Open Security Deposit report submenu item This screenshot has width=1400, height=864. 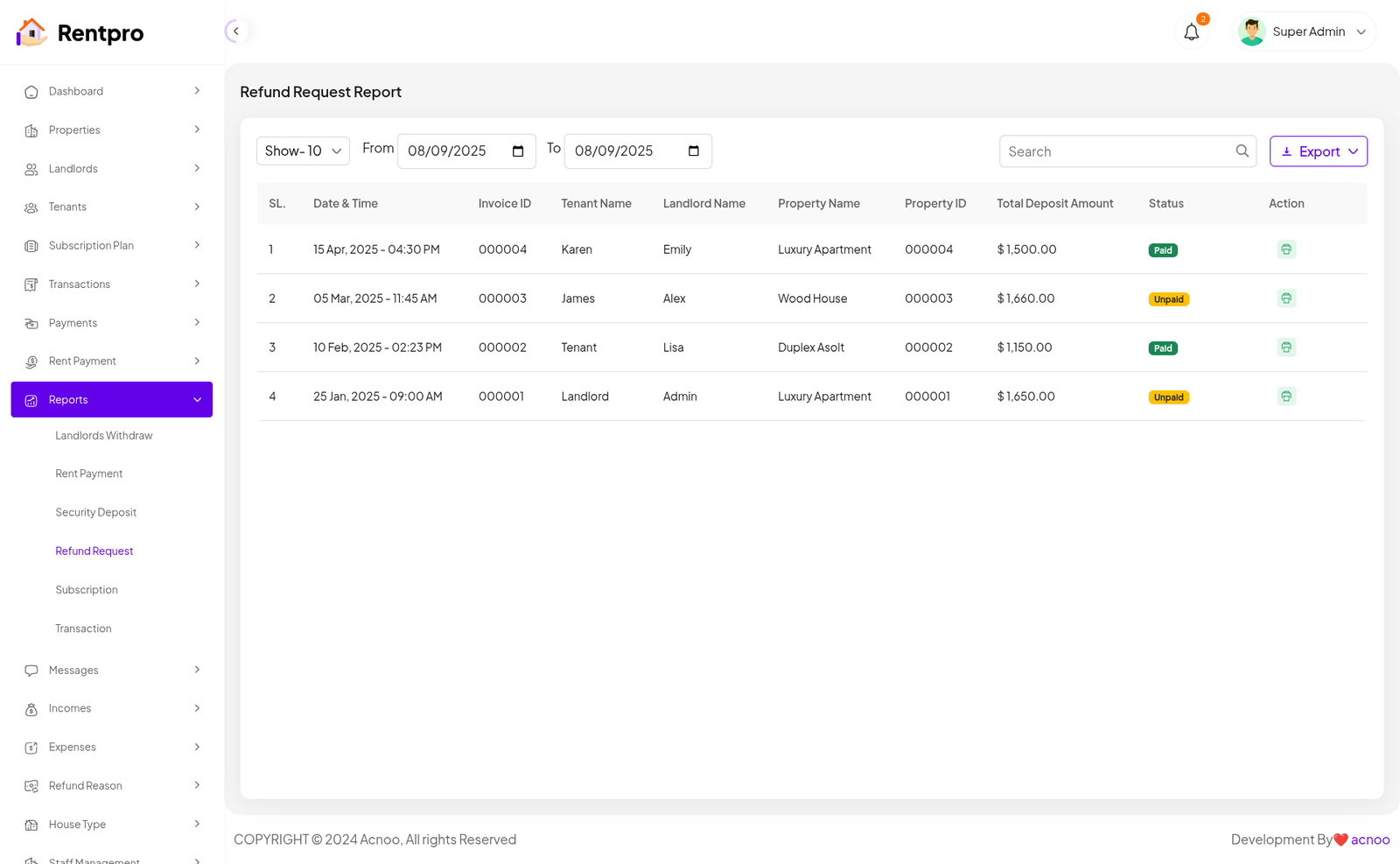click(96, 513)
